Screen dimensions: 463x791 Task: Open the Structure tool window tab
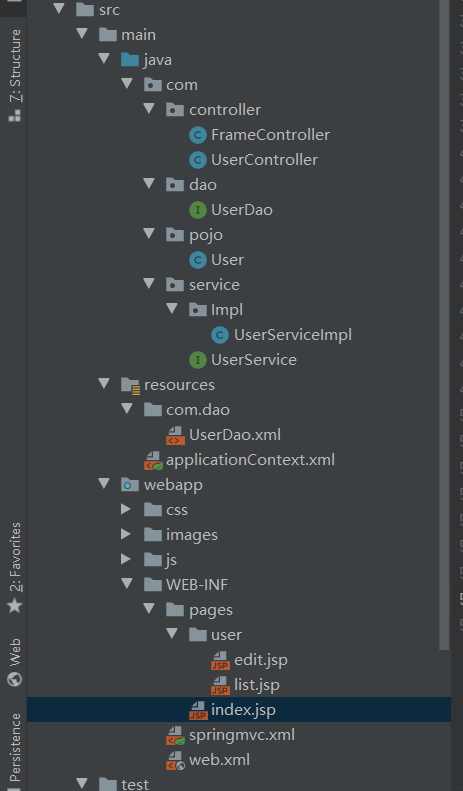click(15, 76)
